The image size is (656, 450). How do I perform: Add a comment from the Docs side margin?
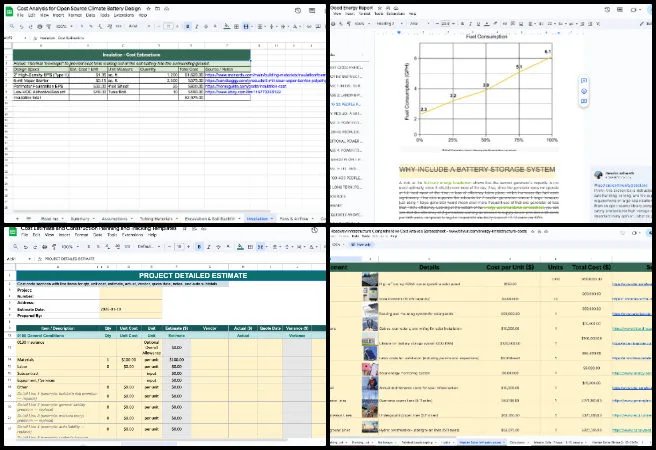tap(583, 78)
